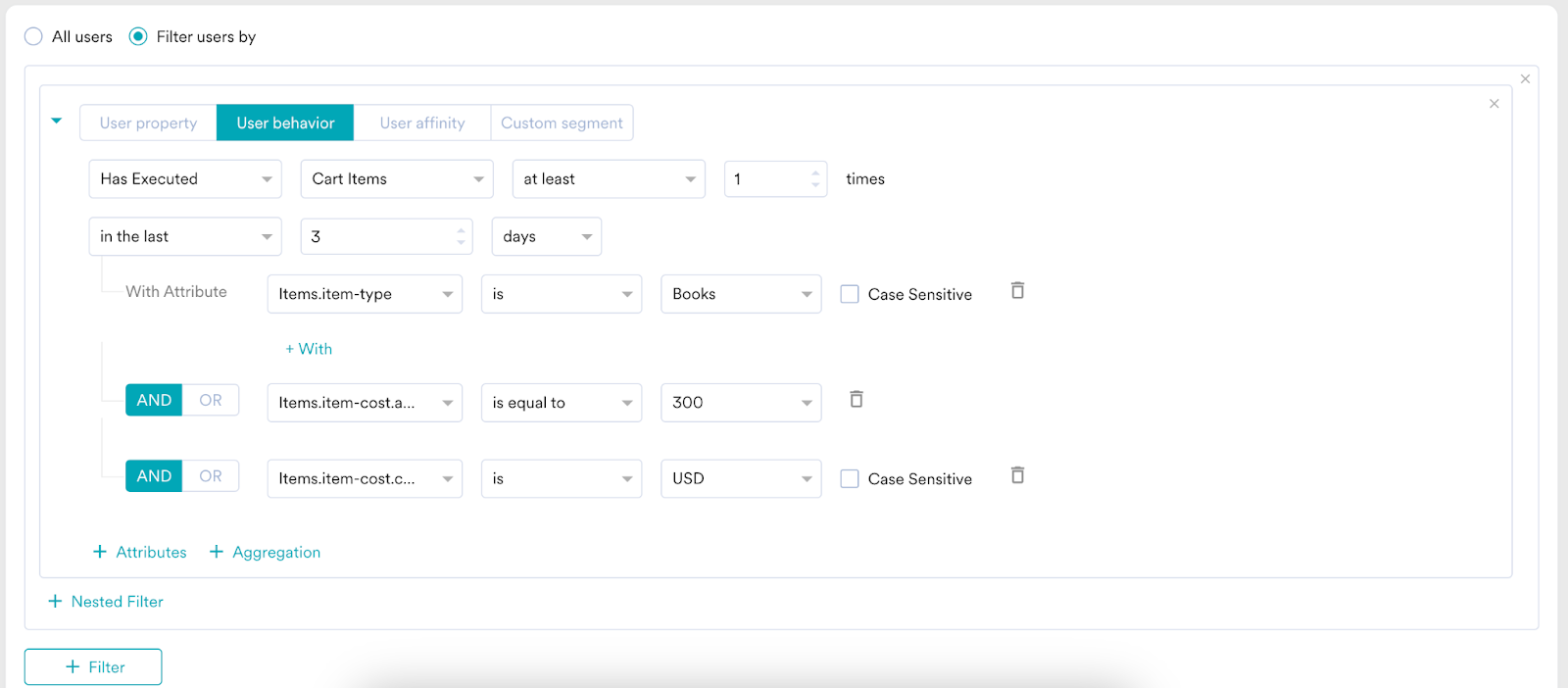Click trash icon beside the 300 value
Screen dimensions: 1568x688
tap(856, 400)
